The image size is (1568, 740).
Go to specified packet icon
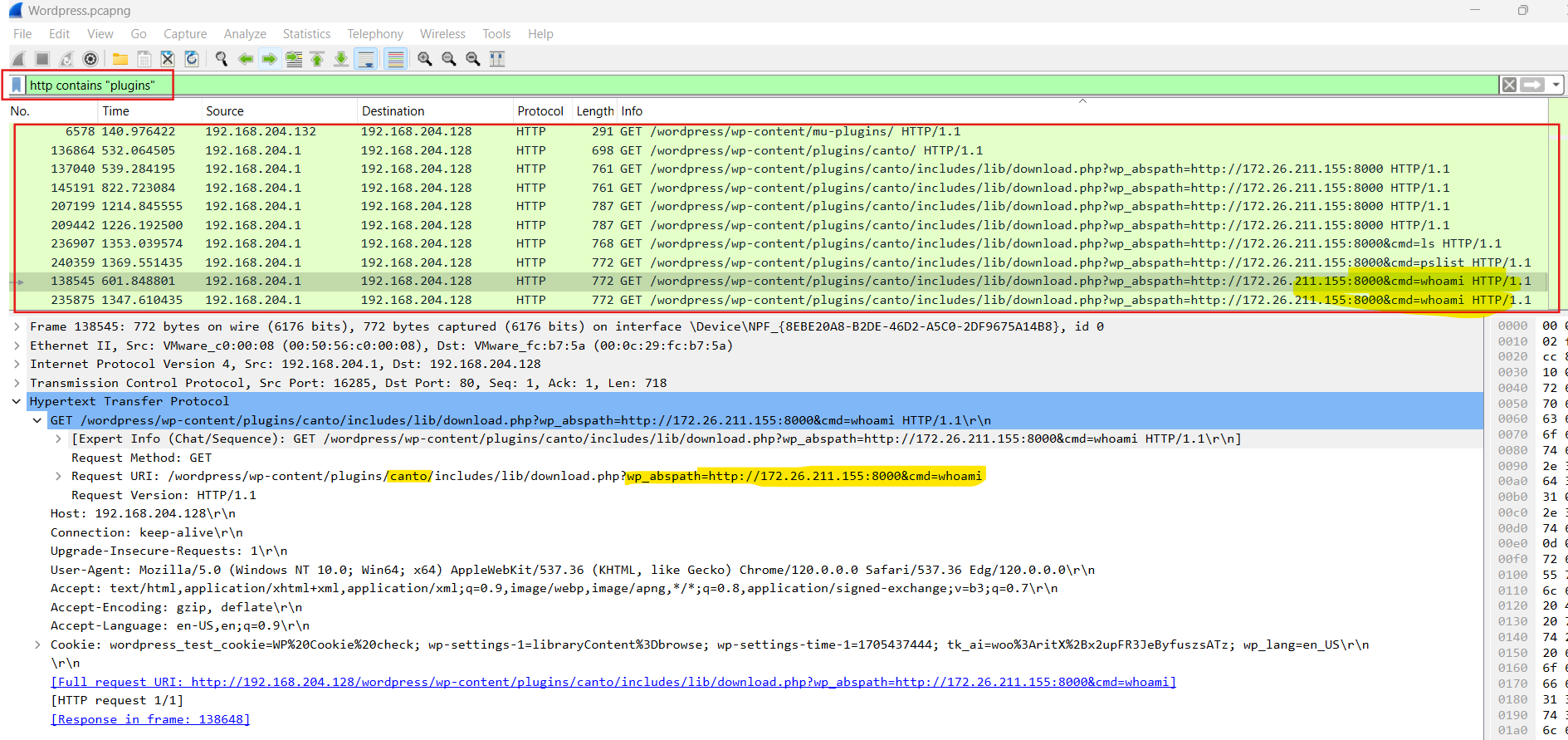pos(294,59)
